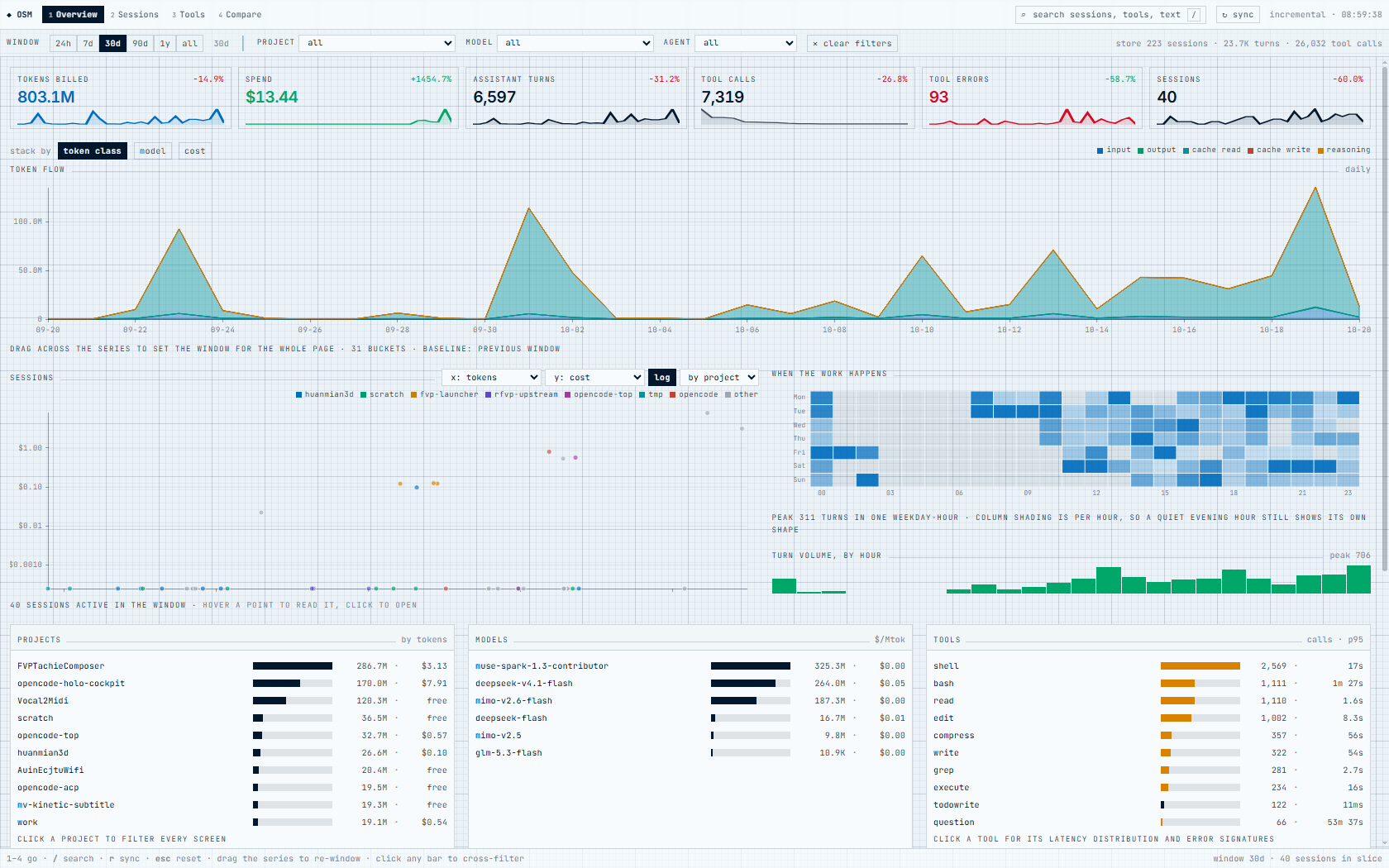Open the x: tokens axis dropdown
Viewport: 1389px width, 868px height.
pyautogui.click(x=492, y=377)
